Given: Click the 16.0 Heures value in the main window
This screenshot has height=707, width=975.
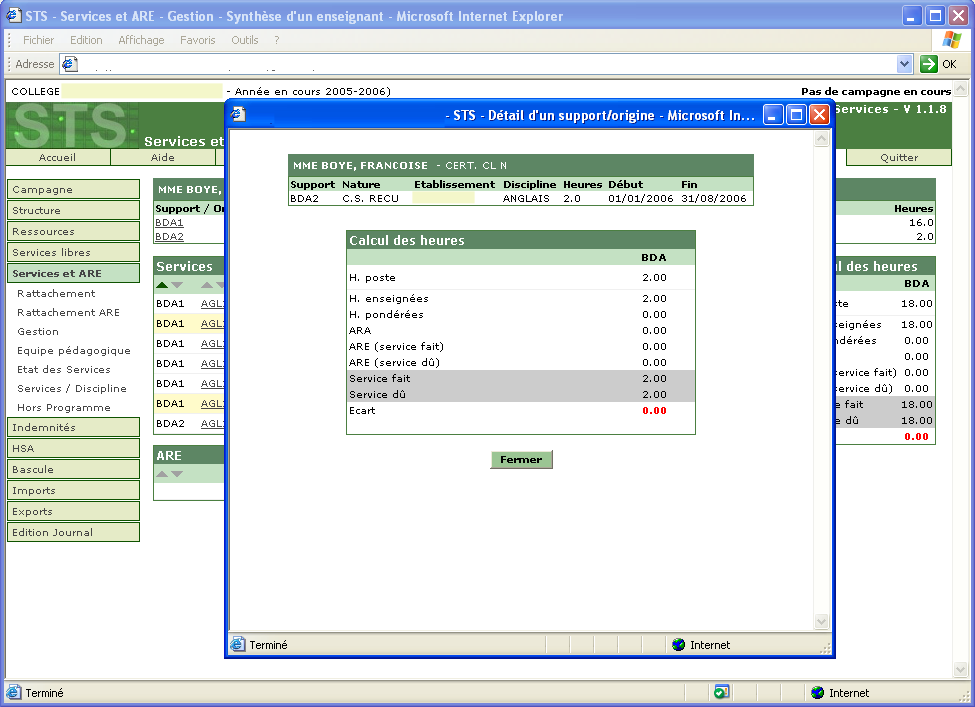Looking at the screenshot, I should [x=921, y=223].
